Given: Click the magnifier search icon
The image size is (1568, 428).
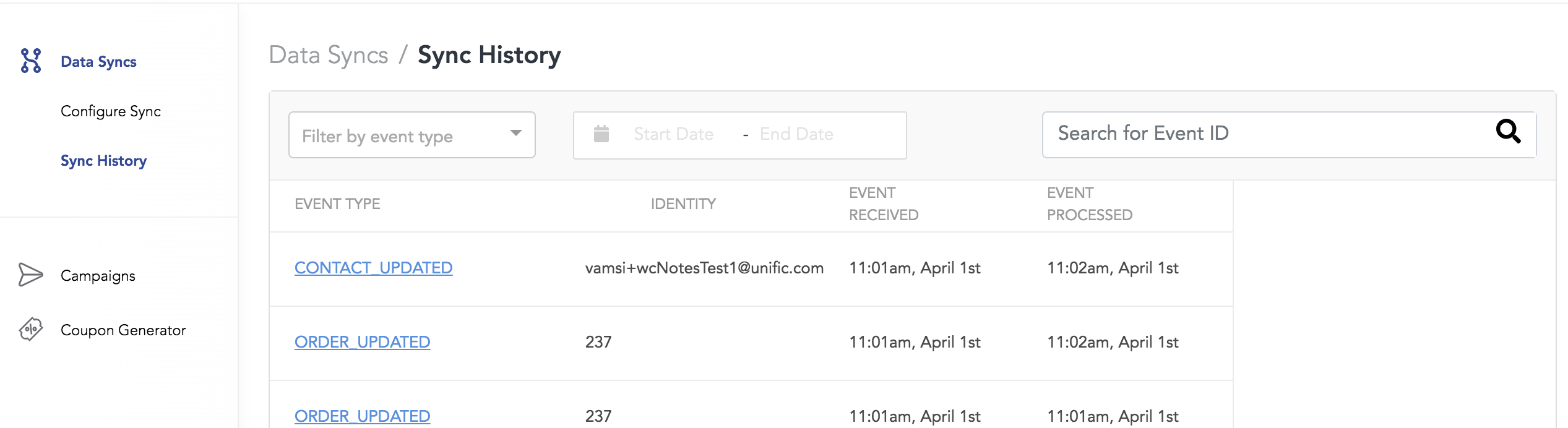Looking at the screenshot, I should tap(1508, 131).
